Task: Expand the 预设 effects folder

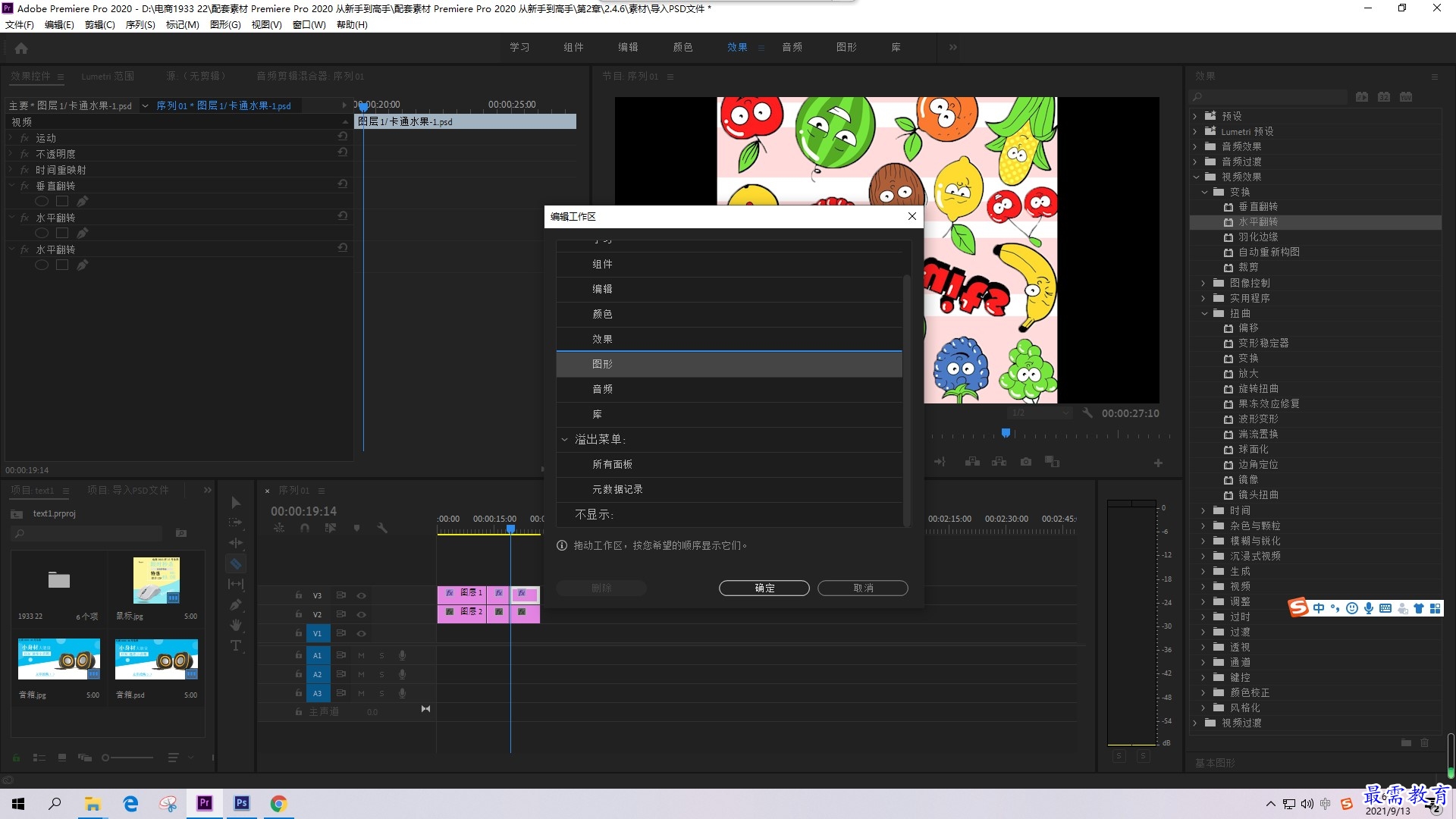Action: point(1195,116)
